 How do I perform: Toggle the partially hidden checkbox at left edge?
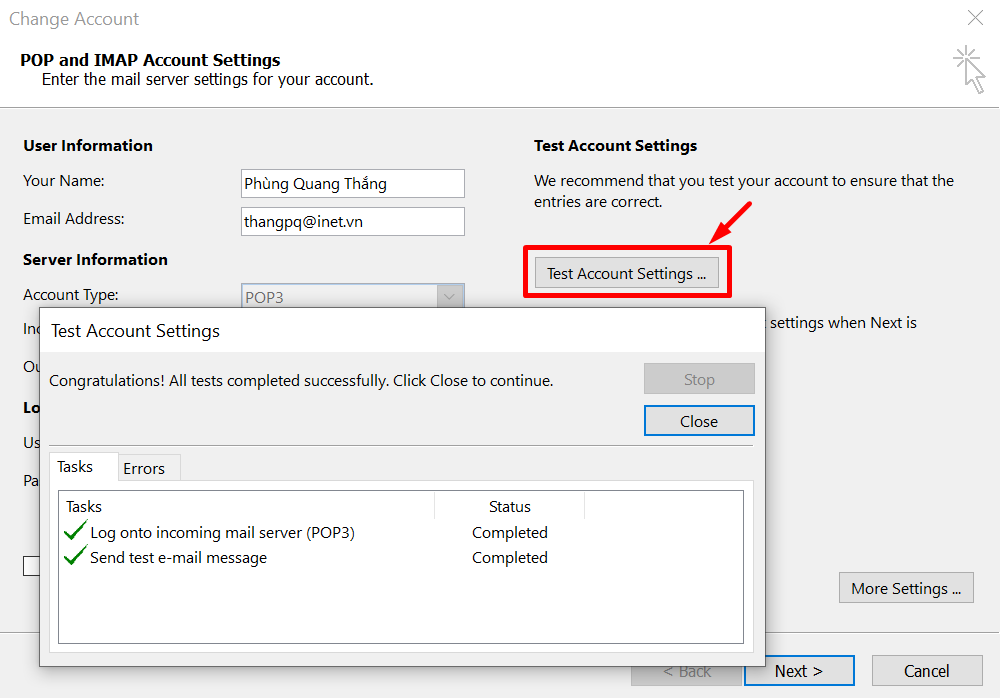(x=31, y=566)
